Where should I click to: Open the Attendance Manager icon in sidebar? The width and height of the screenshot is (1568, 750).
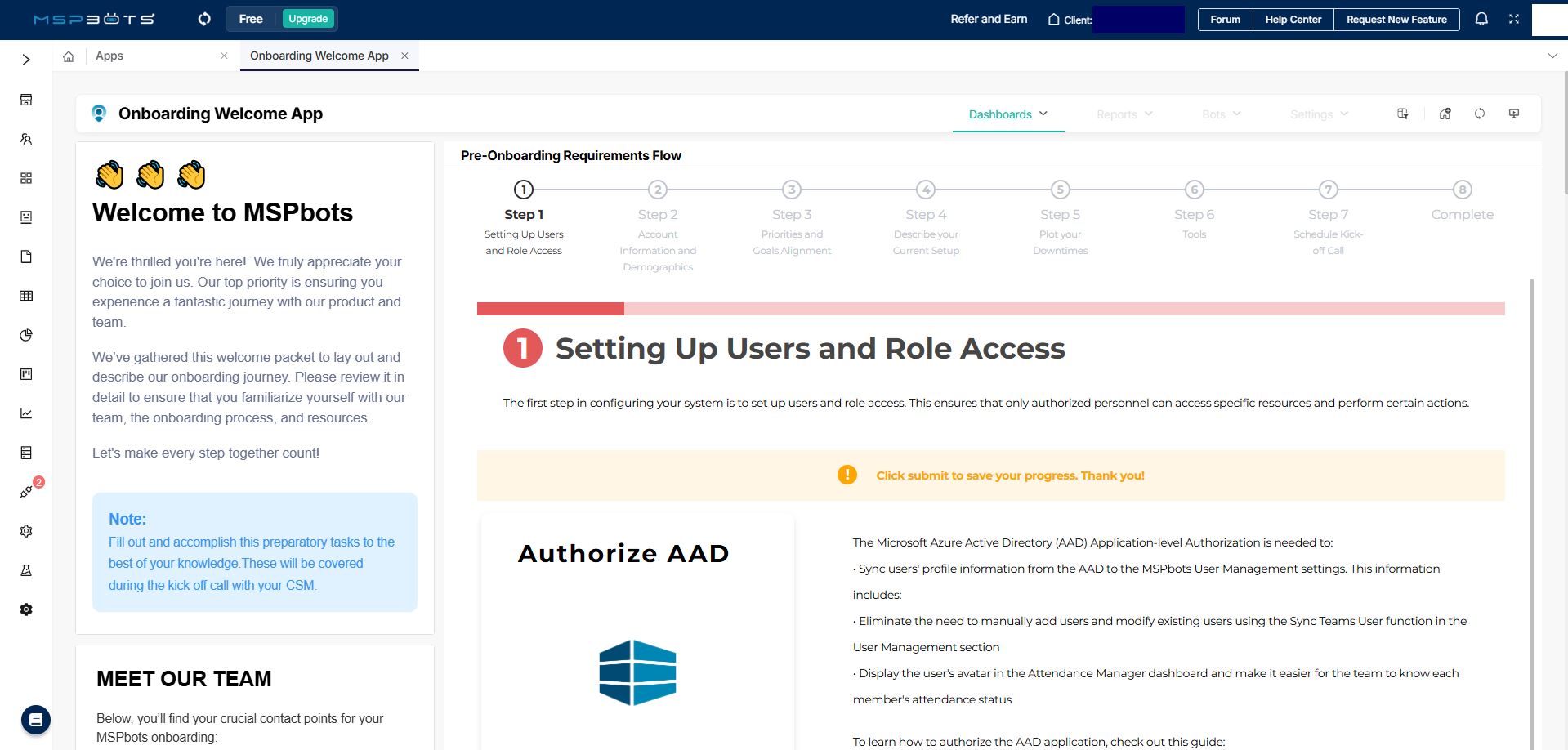(26, 139)
